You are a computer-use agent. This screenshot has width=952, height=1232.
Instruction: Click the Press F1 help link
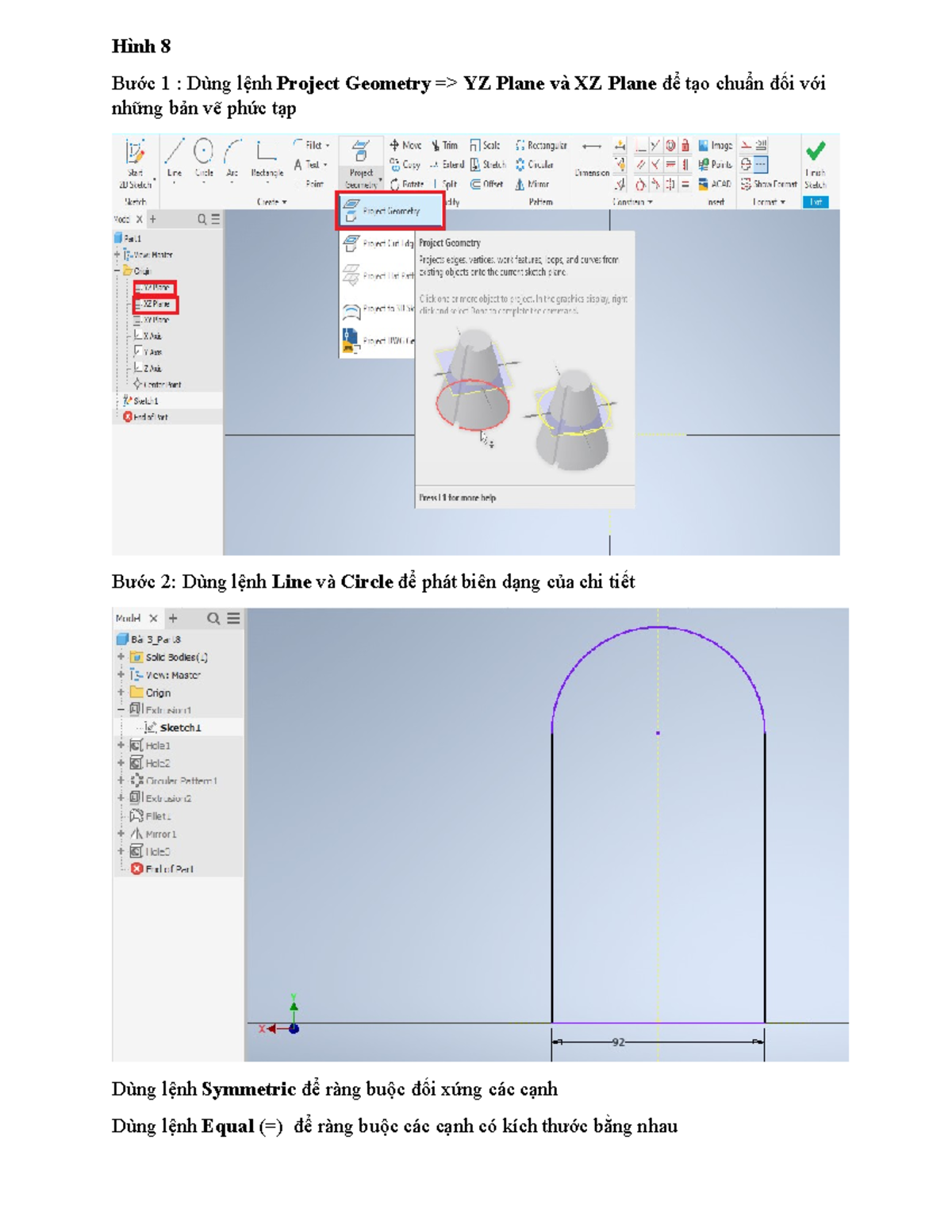tap(456, 499)
